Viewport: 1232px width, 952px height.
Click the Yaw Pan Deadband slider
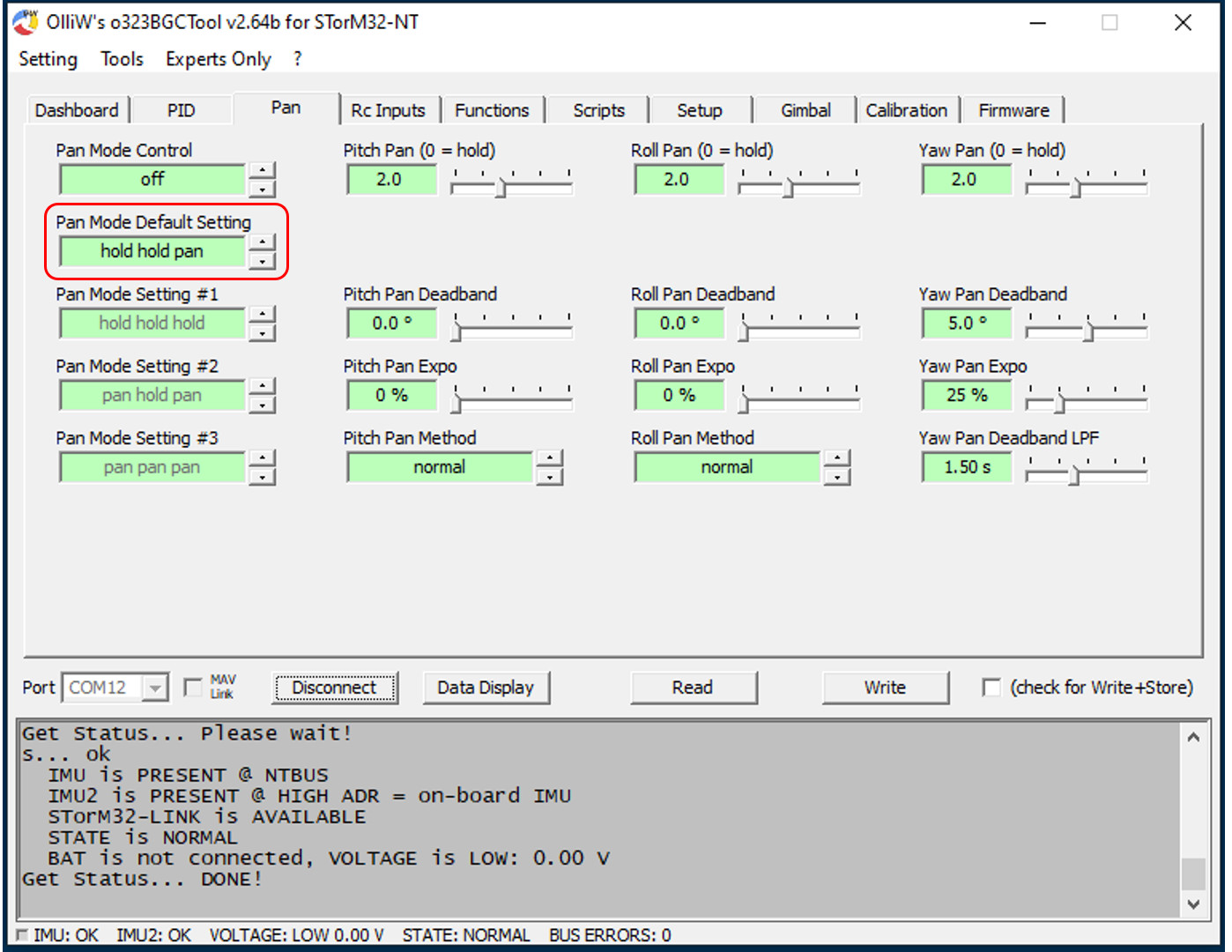point(1087,331)
